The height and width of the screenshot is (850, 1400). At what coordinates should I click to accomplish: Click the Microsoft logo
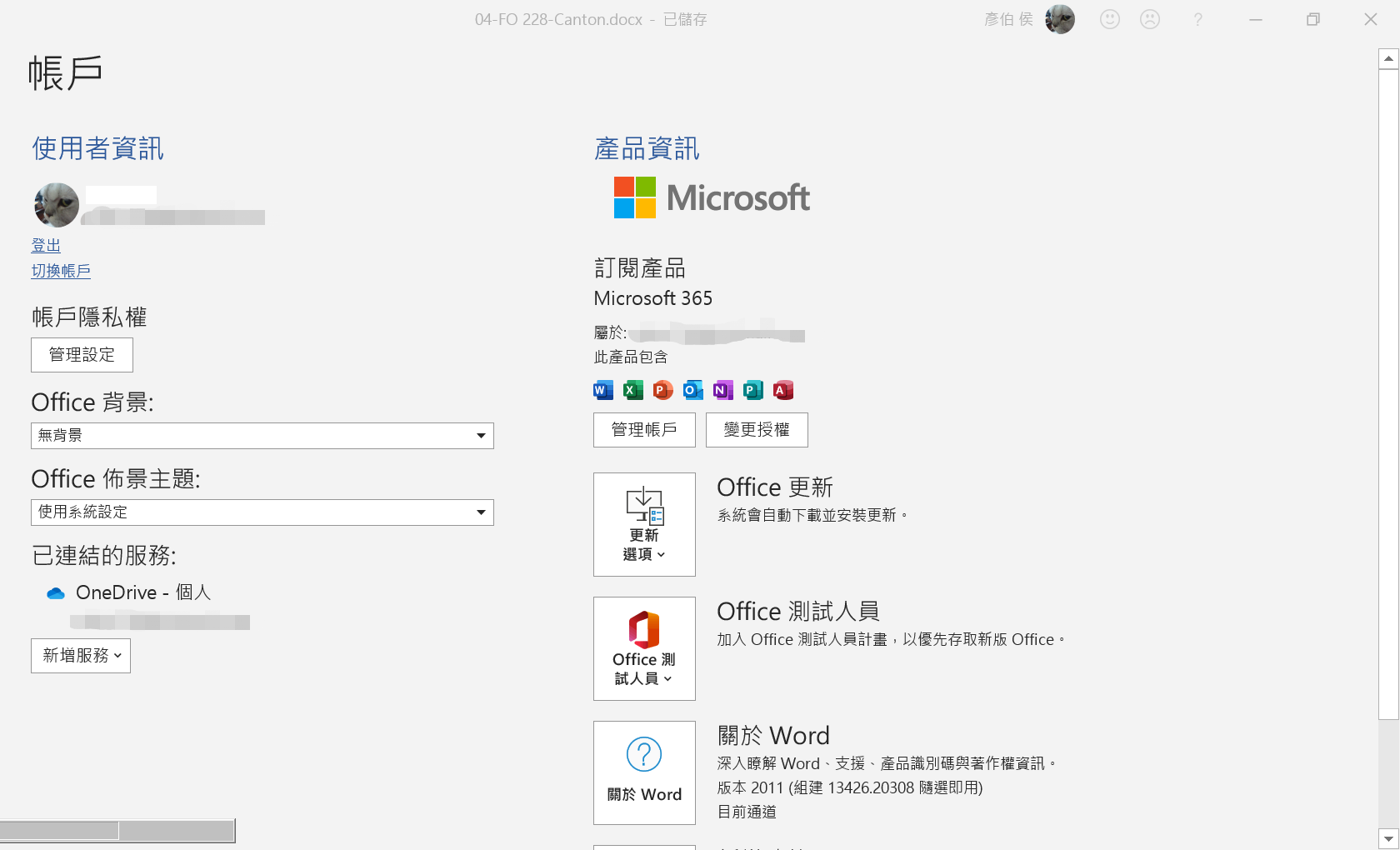[712, 197]
